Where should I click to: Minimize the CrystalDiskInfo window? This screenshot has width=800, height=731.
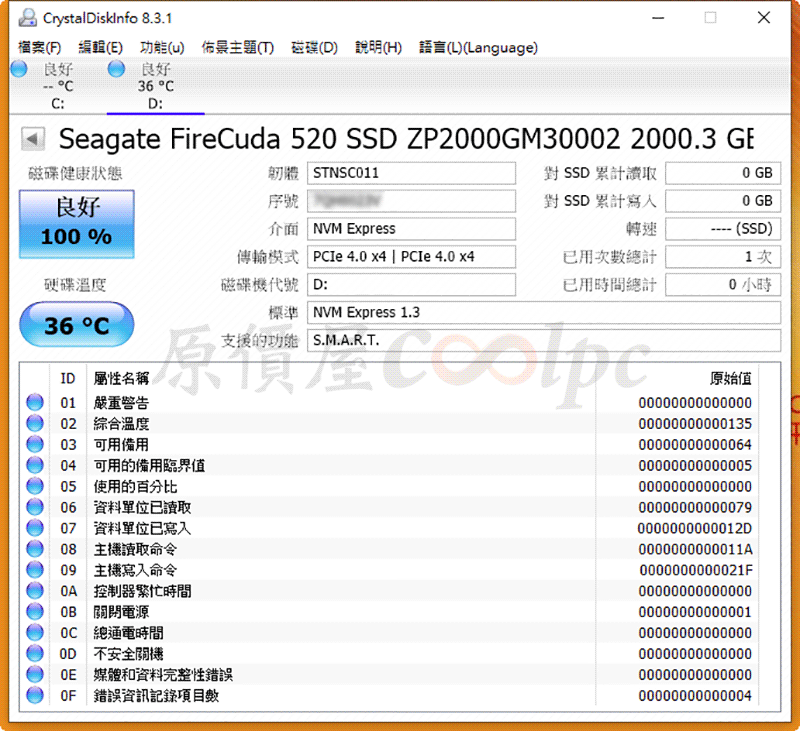(x=658, y=18)
